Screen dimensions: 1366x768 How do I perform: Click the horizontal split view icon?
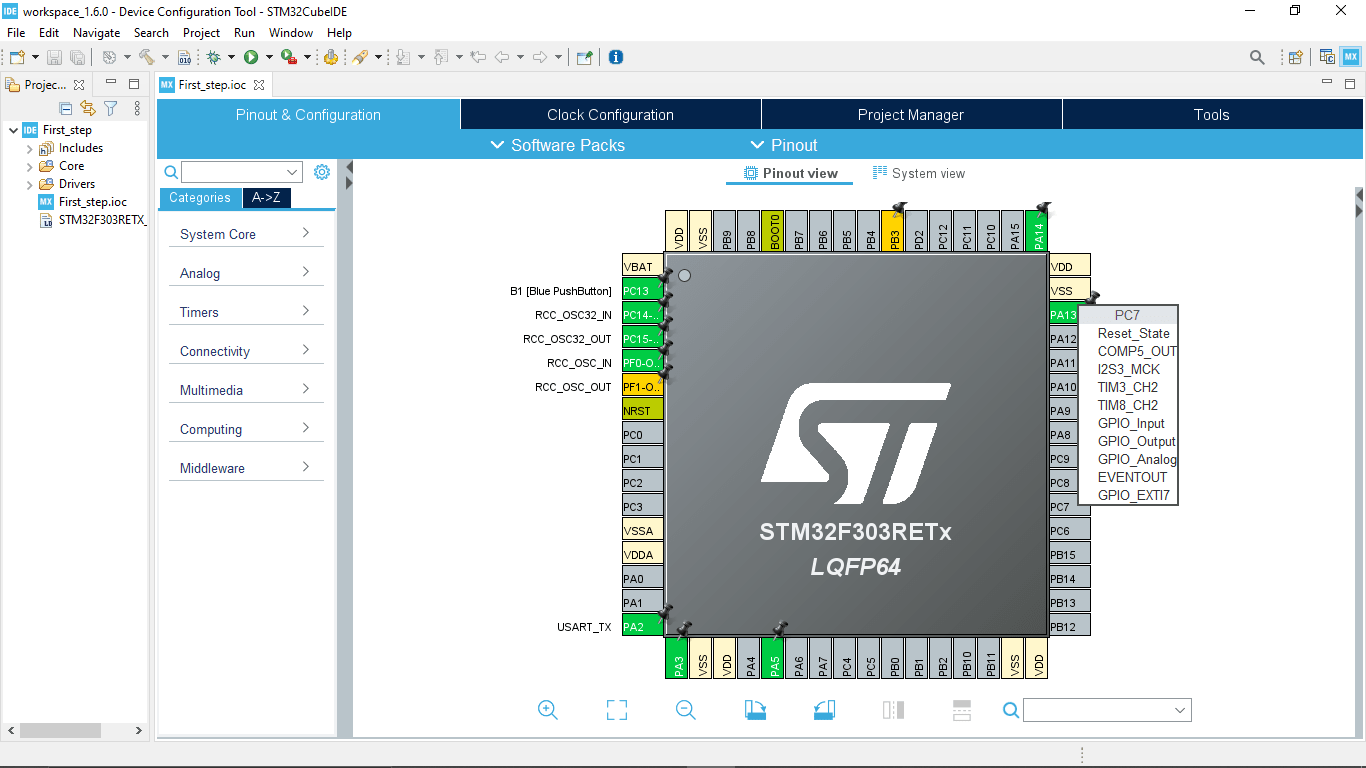click(962, 710)
